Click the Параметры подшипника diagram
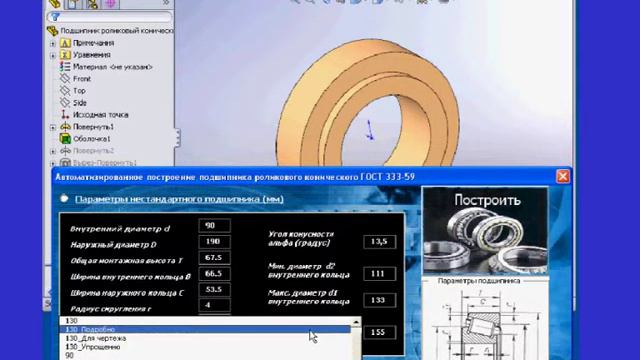 [485, 322]
